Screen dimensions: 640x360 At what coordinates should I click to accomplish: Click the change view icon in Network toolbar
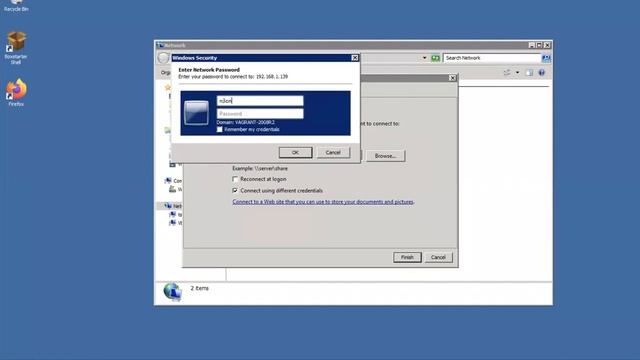click(507, 73)
